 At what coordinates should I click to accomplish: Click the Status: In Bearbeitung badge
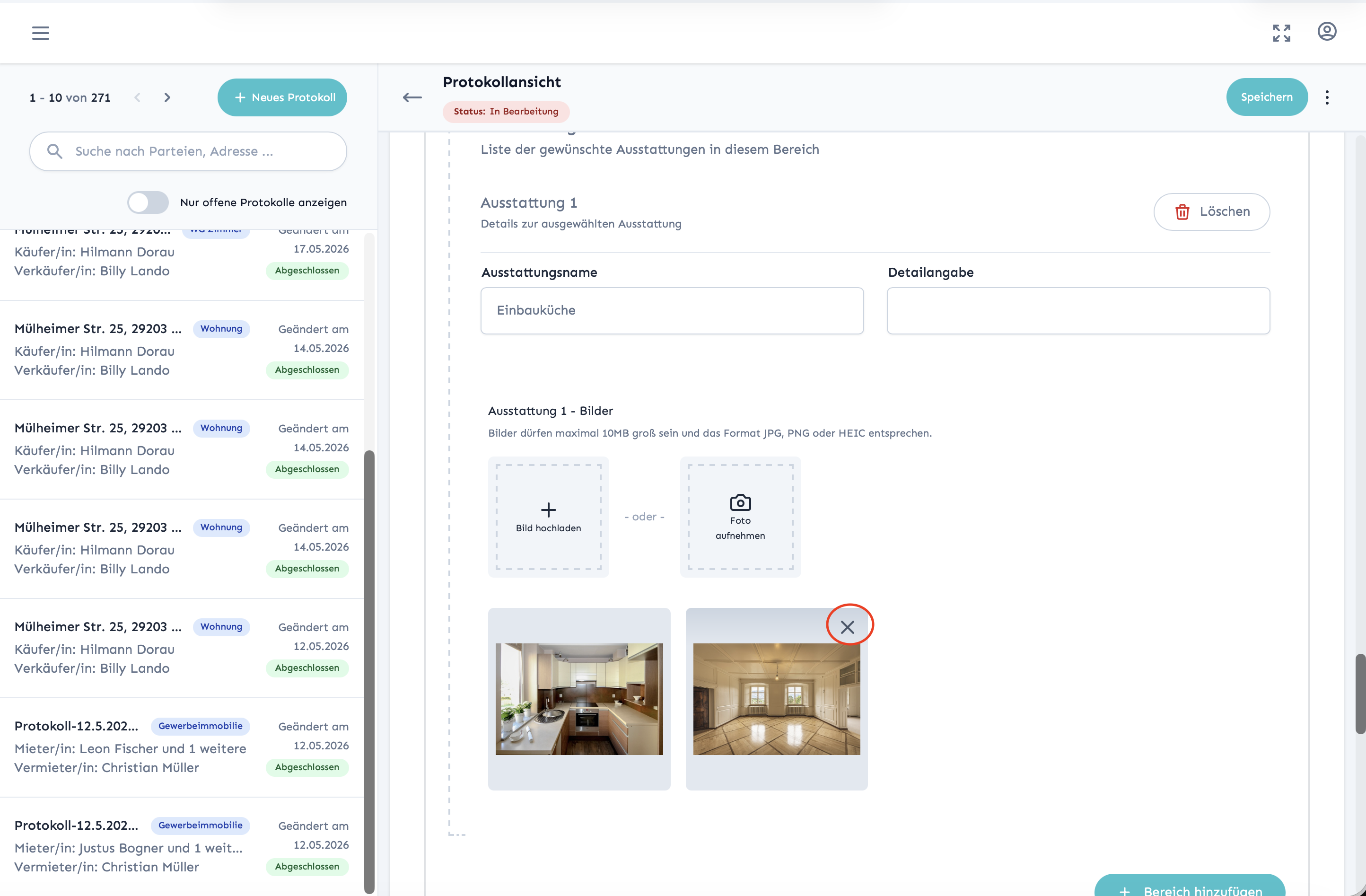[506, 111]
